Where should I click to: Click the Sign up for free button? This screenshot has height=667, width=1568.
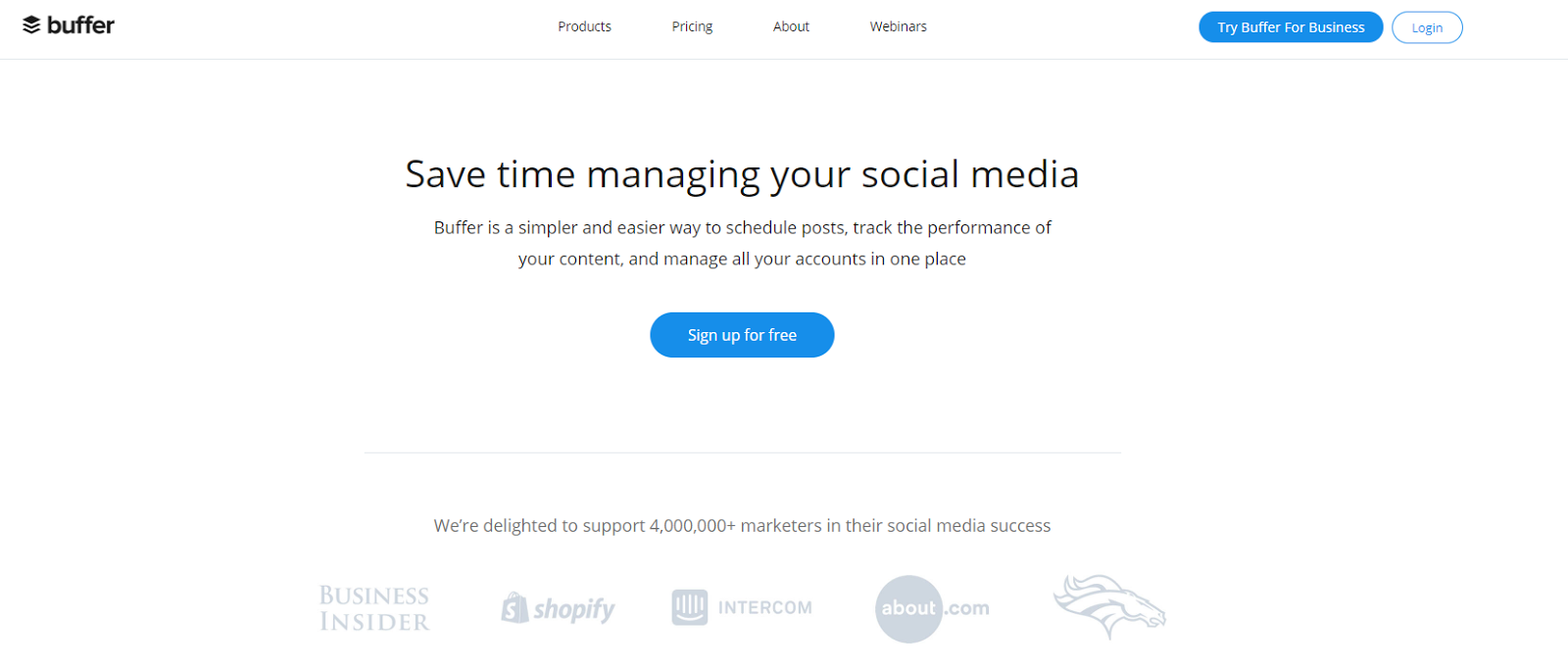742,335
